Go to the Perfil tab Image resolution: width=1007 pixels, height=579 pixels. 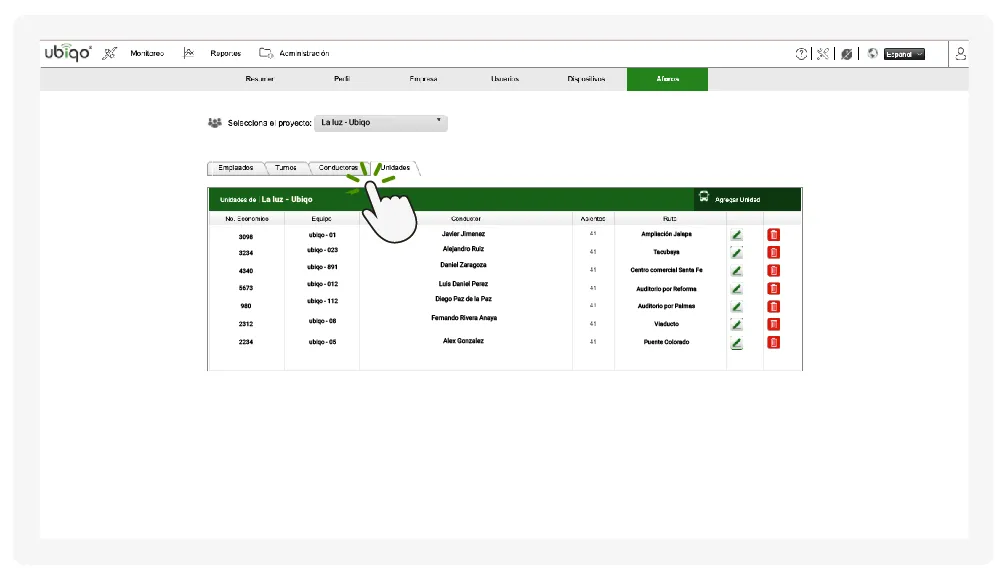342,79
